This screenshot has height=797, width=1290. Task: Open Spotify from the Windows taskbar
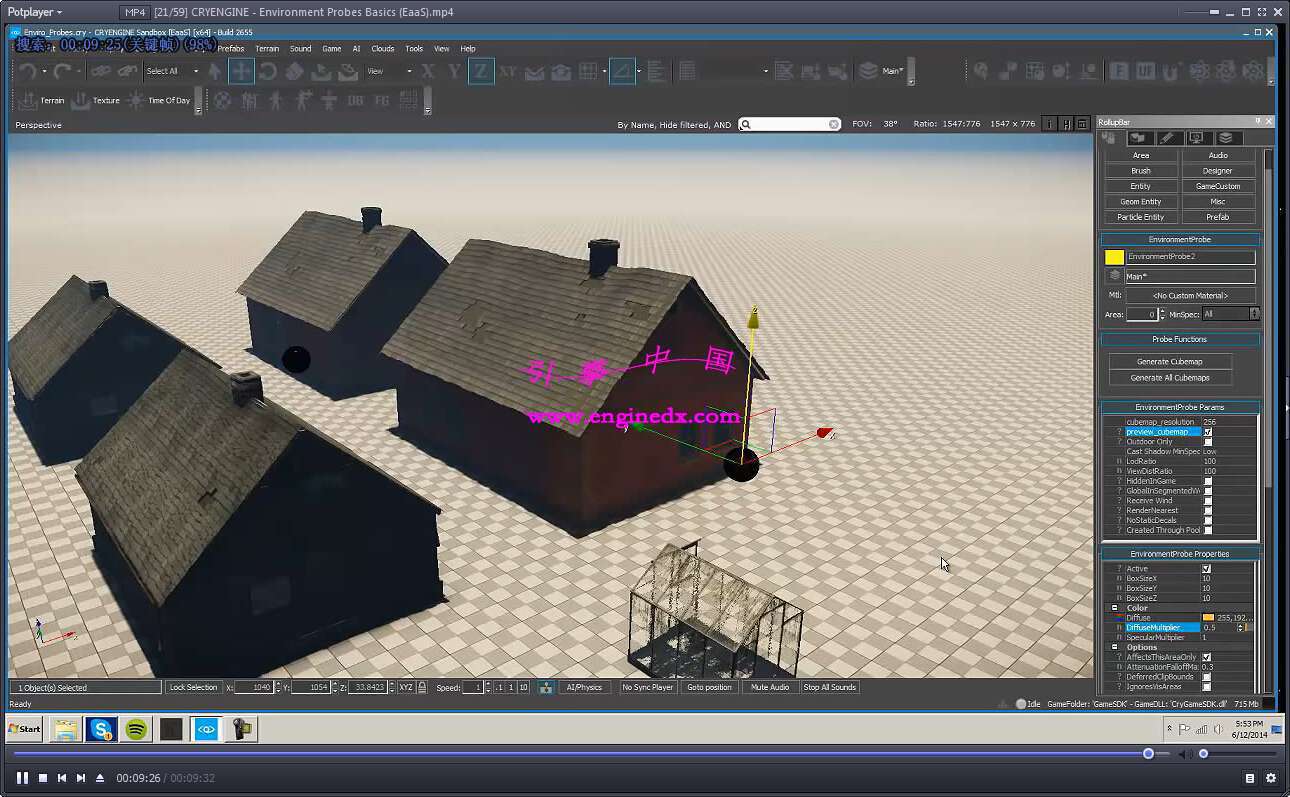point(137,730)
